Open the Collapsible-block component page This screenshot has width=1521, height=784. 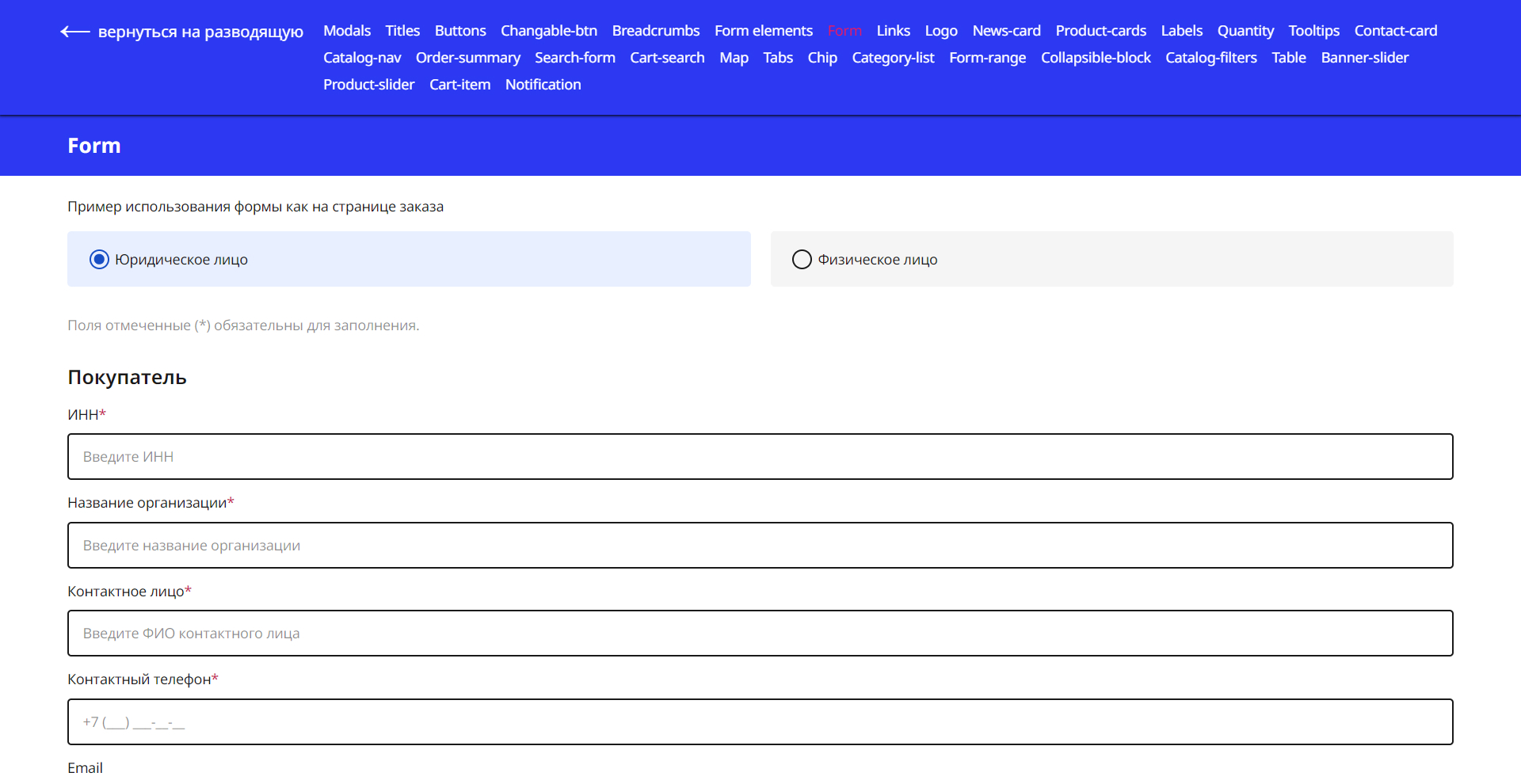(x=1095, y=58)
